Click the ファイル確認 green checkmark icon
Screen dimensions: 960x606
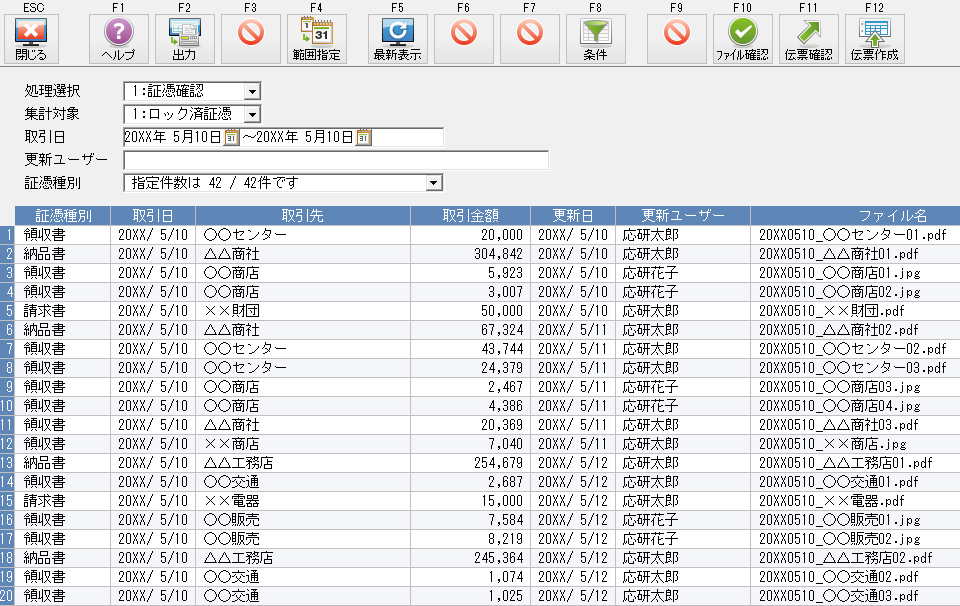(x=742, y=38)
